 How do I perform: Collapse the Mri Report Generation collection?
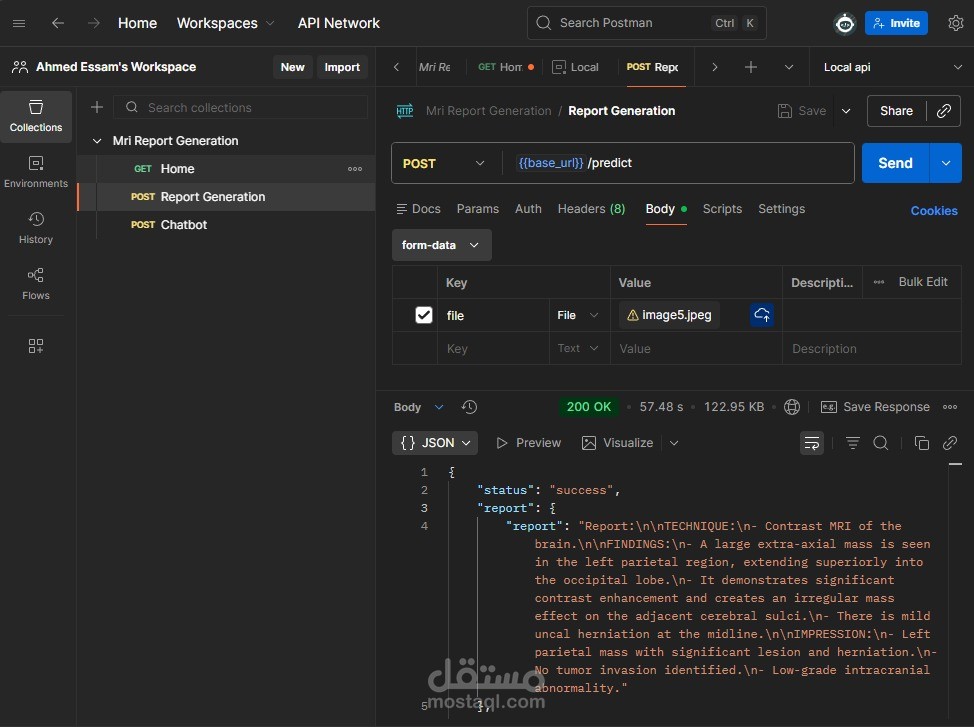97,141
